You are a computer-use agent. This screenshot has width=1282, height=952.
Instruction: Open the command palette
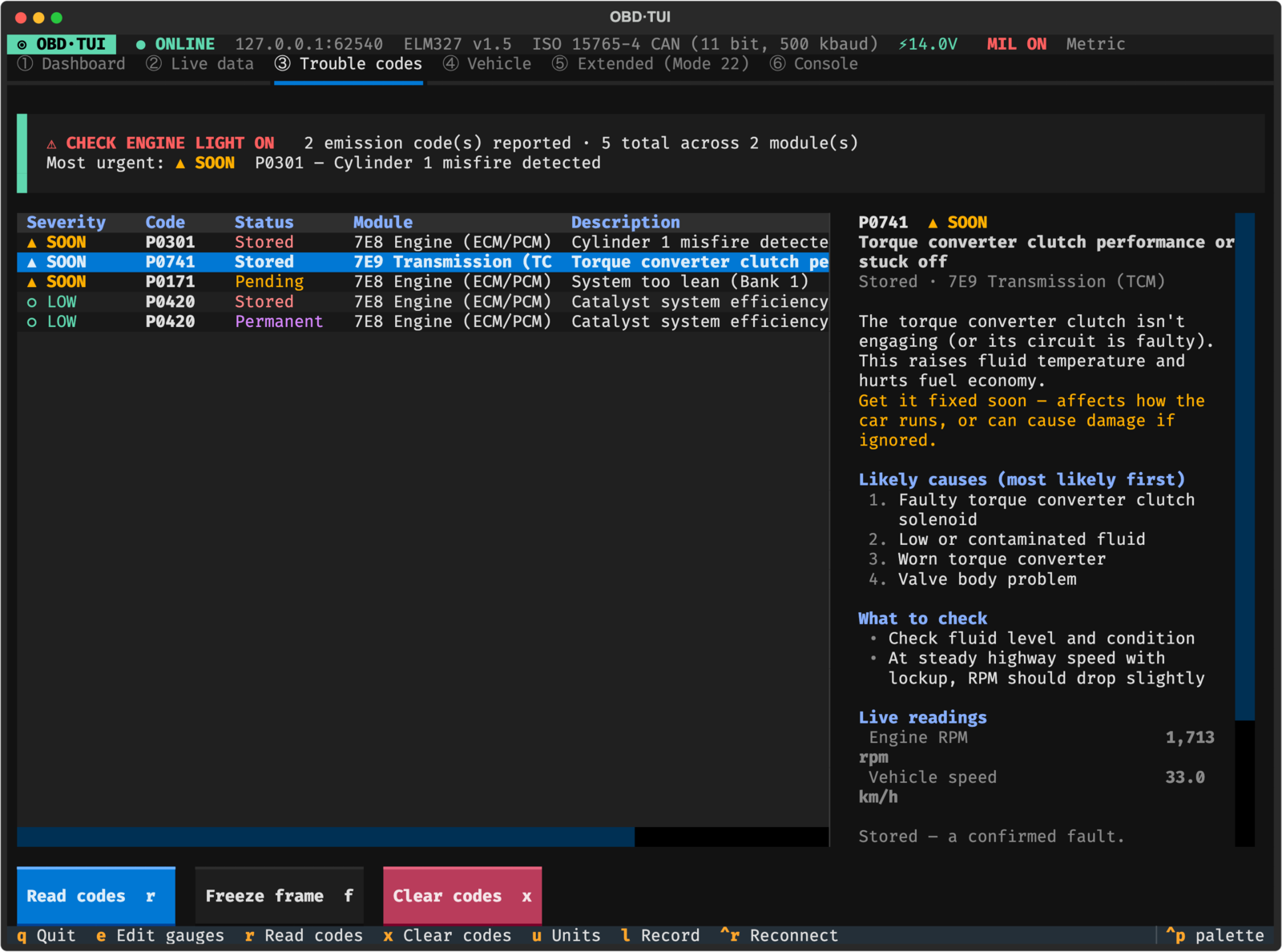1215,935
